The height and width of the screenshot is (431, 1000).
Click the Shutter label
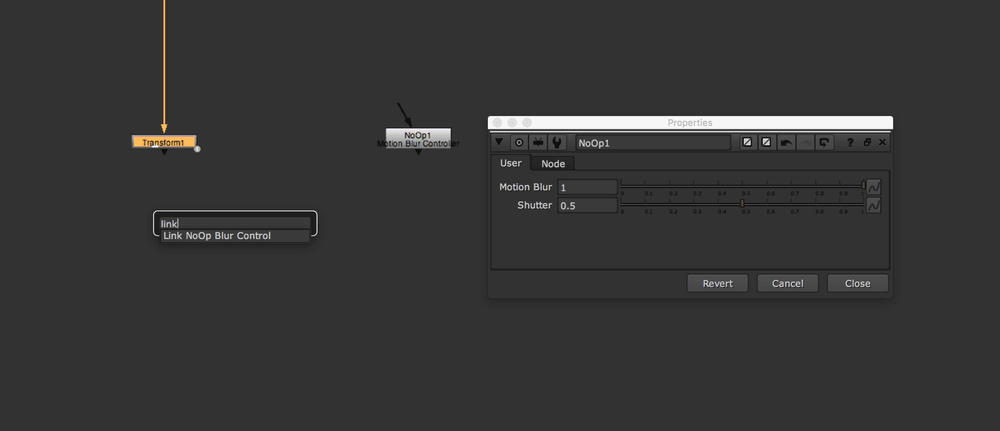(x=534, y=205)
